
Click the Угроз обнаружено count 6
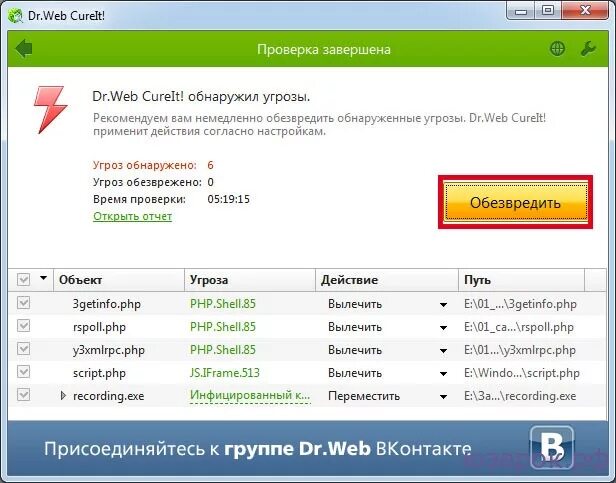tap(211, 165)
